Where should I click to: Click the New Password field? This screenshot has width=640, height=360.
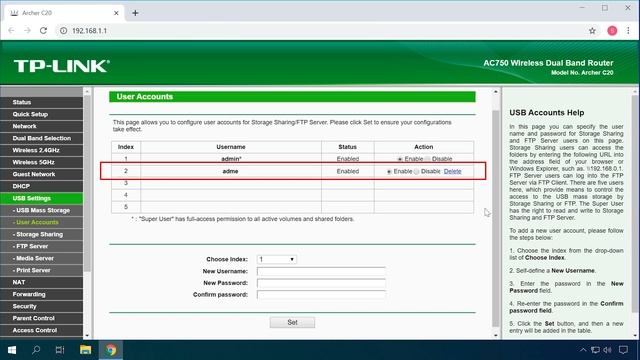click(321, 283)
